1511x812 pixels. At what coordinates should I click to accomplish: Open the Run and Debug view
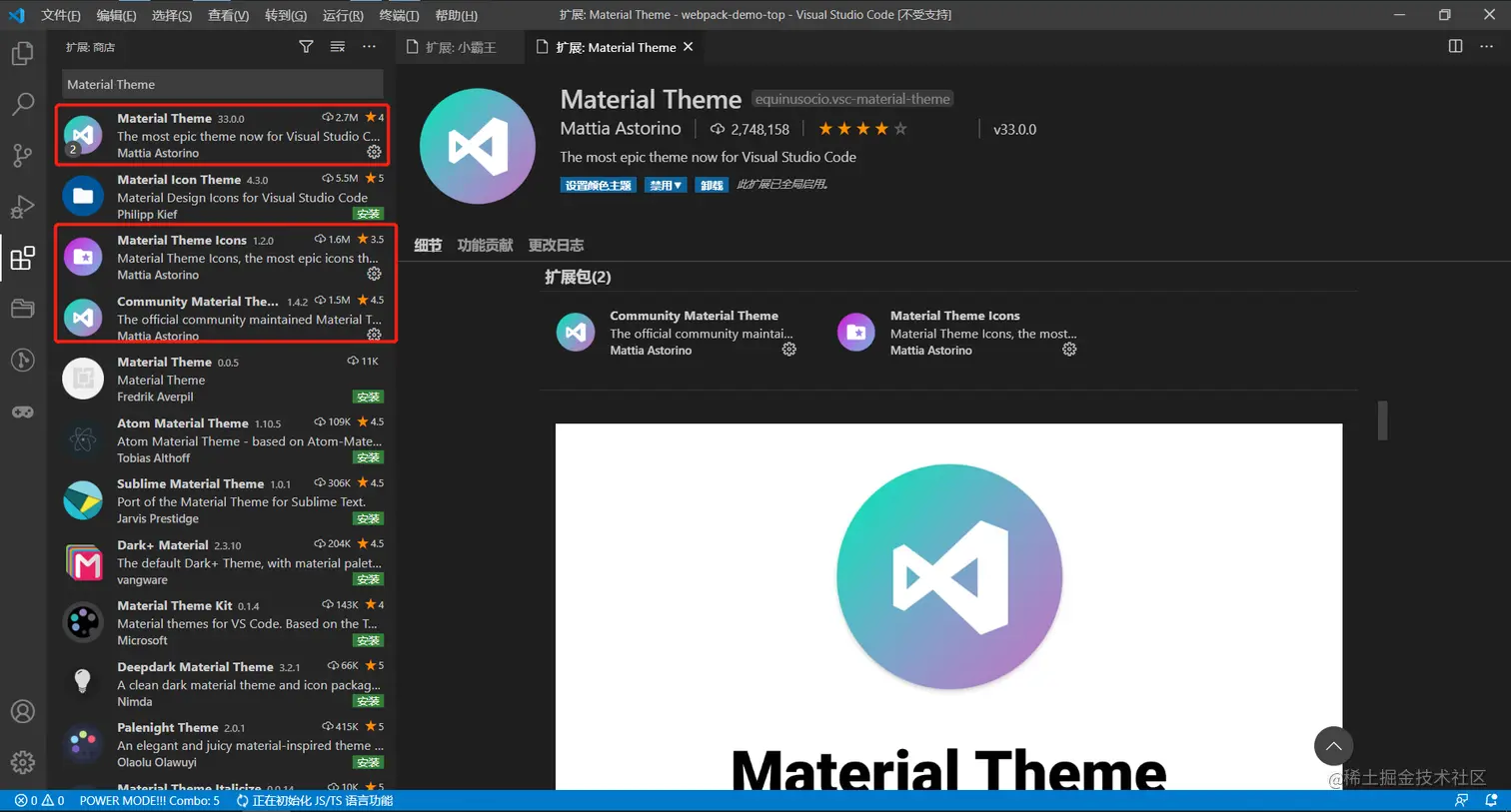pos(22,207)
